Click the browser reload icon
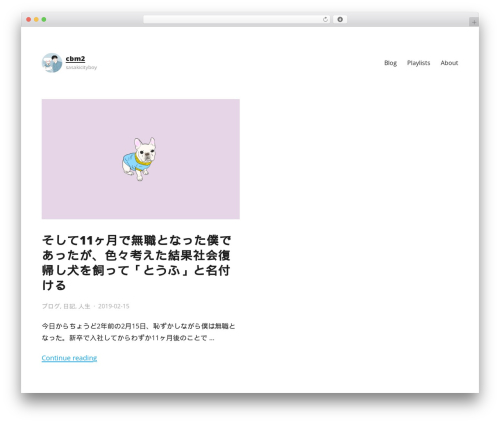The image size is (500, 423). [325, 20]
